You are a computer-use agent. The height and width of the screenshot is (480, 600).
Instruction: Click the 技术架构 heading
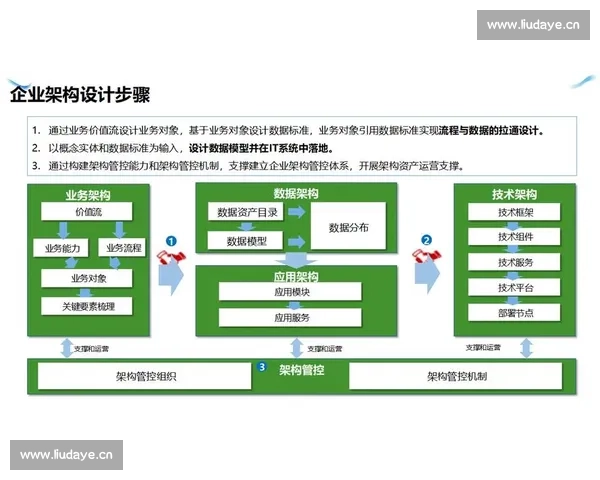pyautogui.click(x=515, y=194)
